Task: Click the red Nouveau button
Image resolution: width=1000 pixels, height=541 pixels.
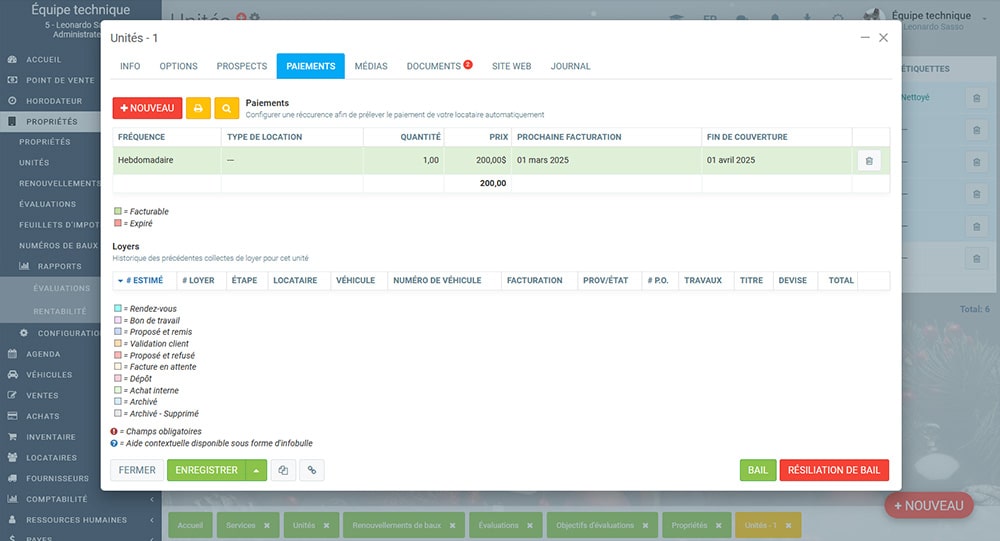Action: tap(147, 108)
